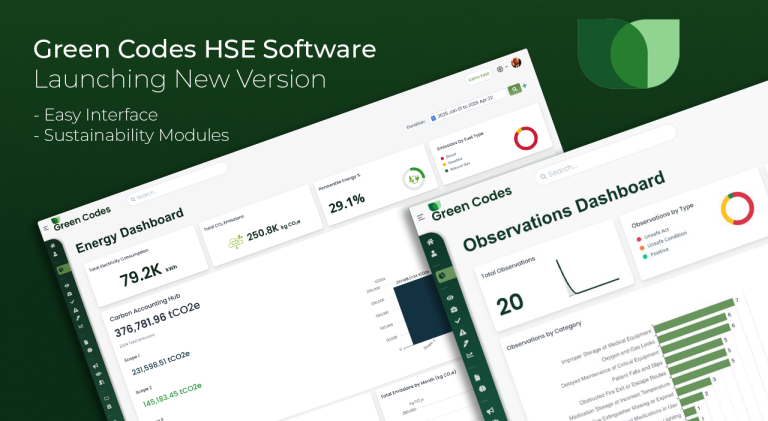Viewport: 768px width, 421px height.
Task: Click the Cairo East location pill
Action: point(479,77)
